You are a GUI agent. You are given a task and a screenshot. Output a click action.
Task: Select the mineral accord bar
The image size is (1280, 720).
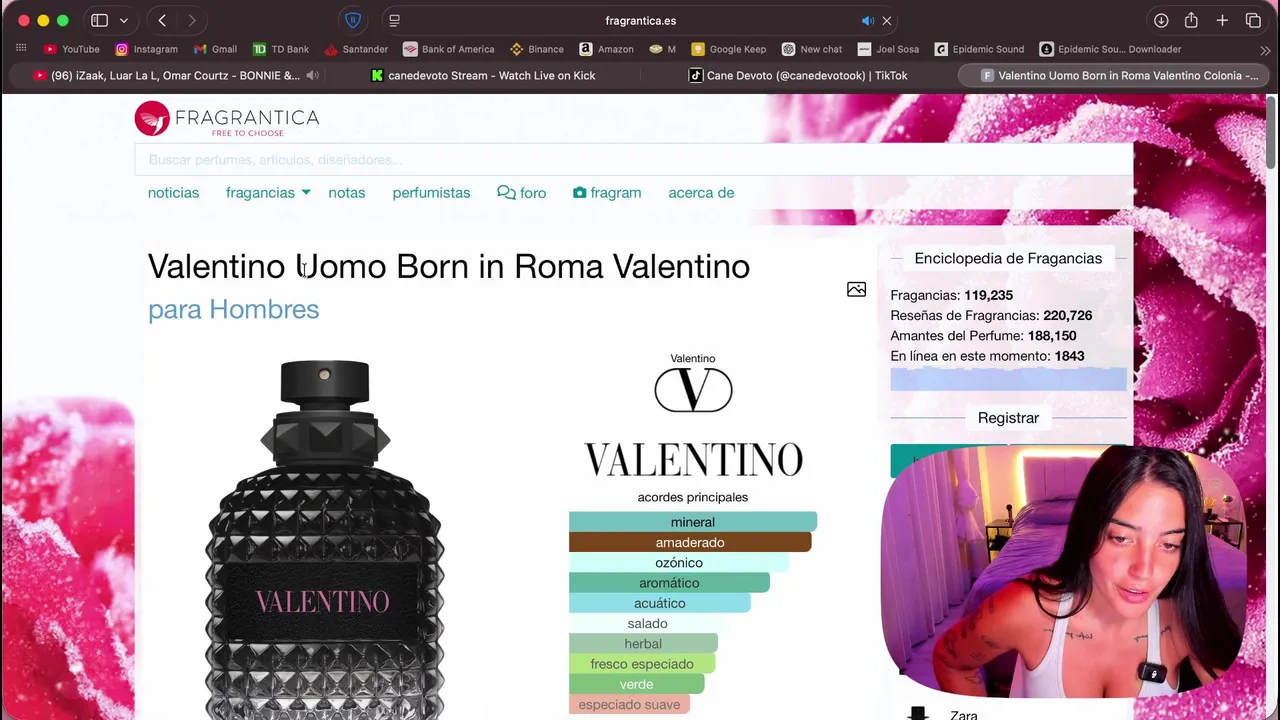click(x=693, y=522)
